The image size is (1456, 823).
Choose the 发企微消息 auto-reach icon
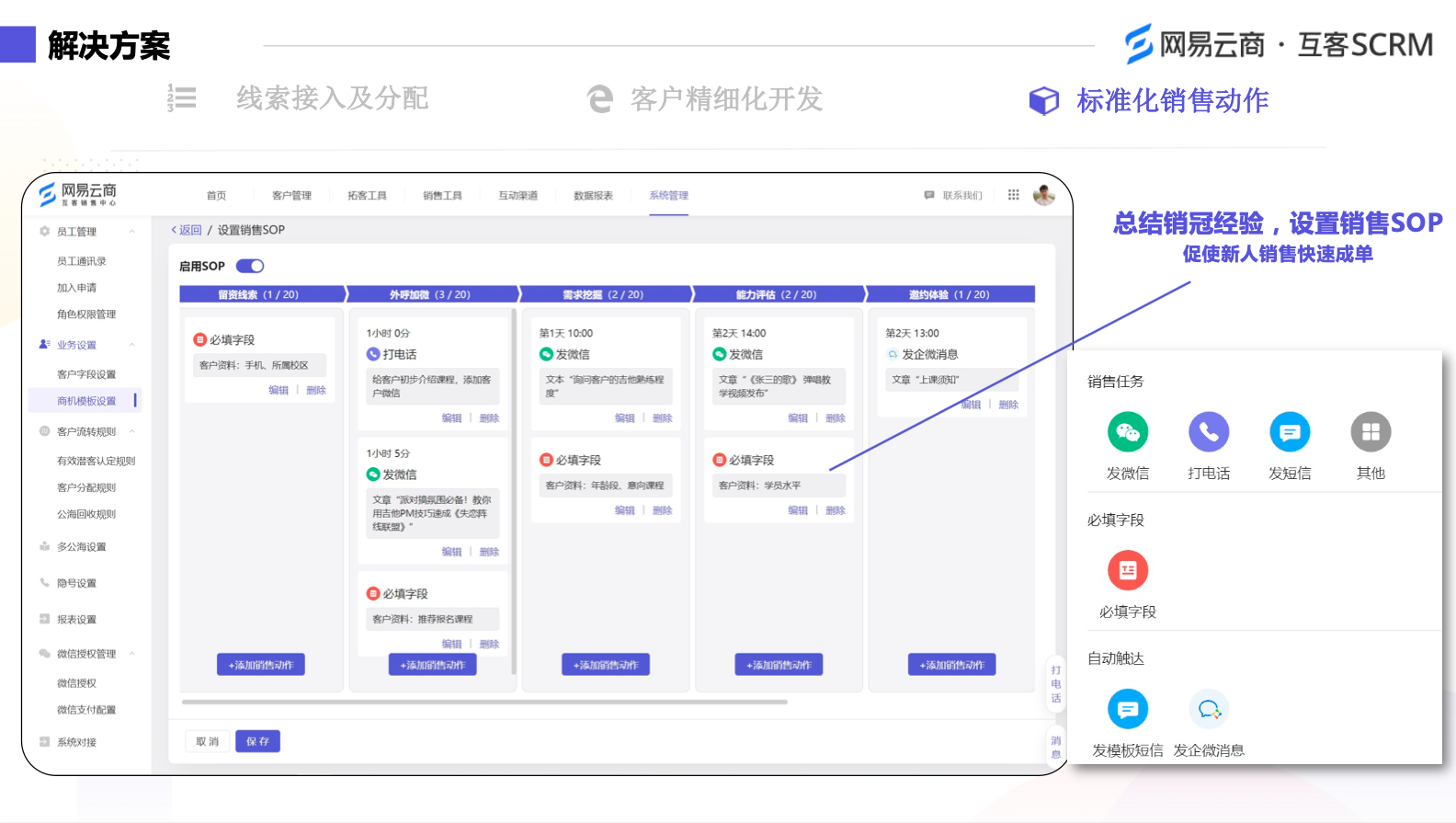pos(1209,710)
